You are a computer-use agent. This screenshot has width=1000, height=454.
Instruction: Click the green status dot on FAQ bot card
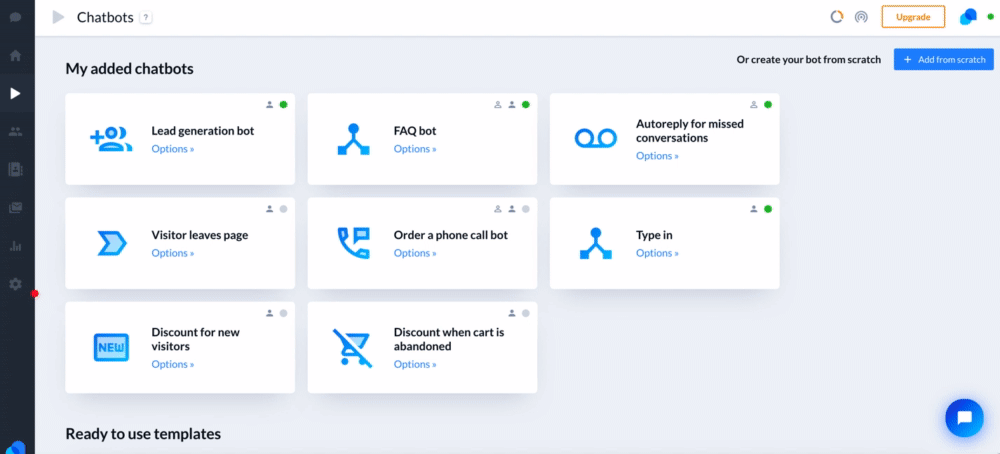[526, 105]
